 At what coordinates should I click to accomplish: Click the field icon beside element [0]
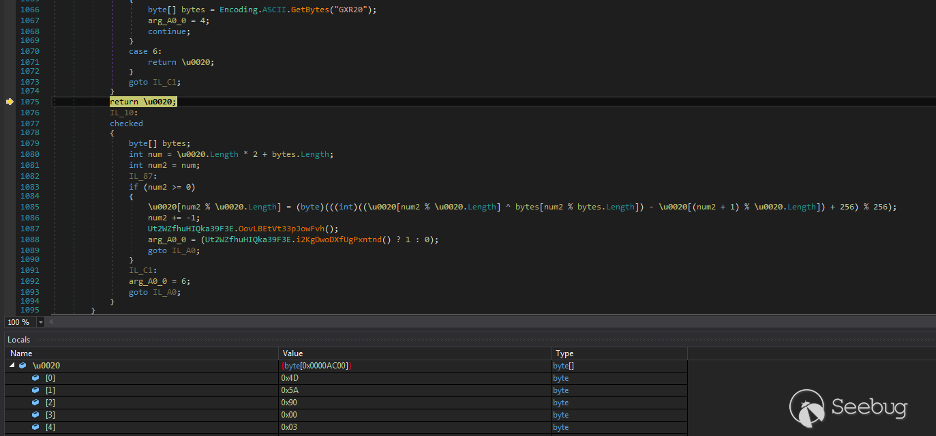[x=36, y=379]
